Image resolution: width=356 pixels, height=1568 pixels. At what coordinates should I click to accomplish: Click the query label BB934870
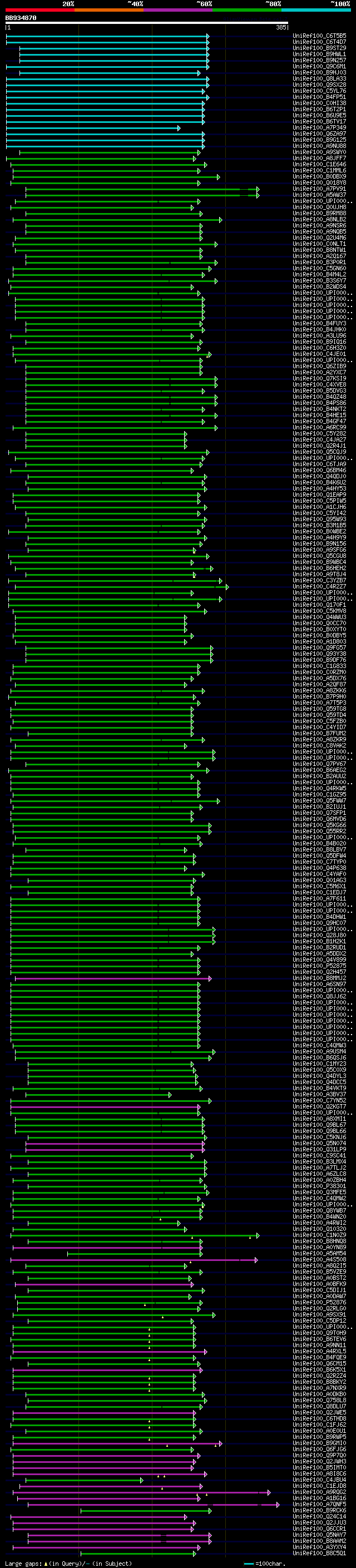(21, 18)
